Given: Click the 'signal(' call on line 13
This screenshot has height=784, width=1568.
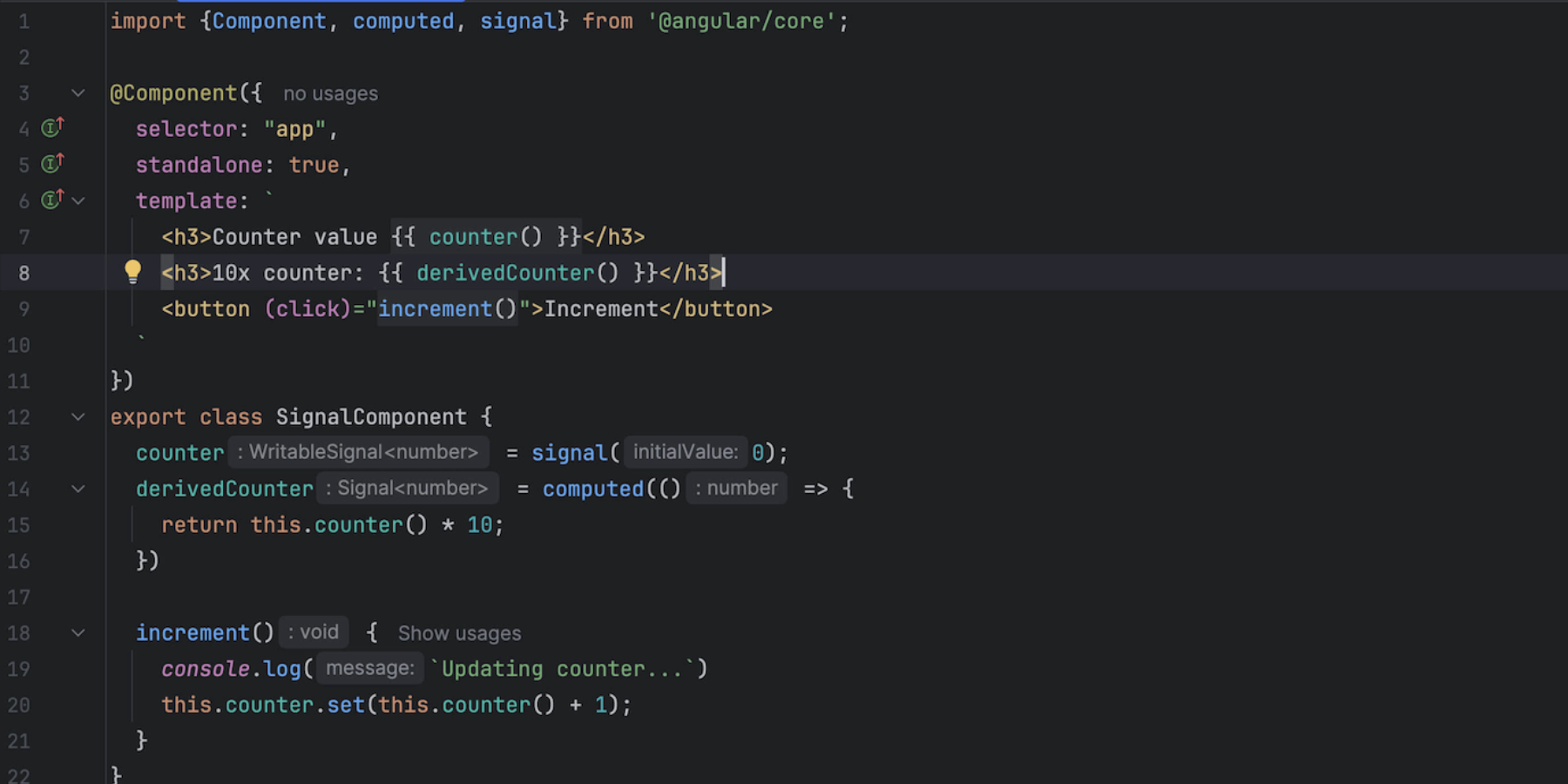Looking at the screenshot, I should (x=576, y=453).
